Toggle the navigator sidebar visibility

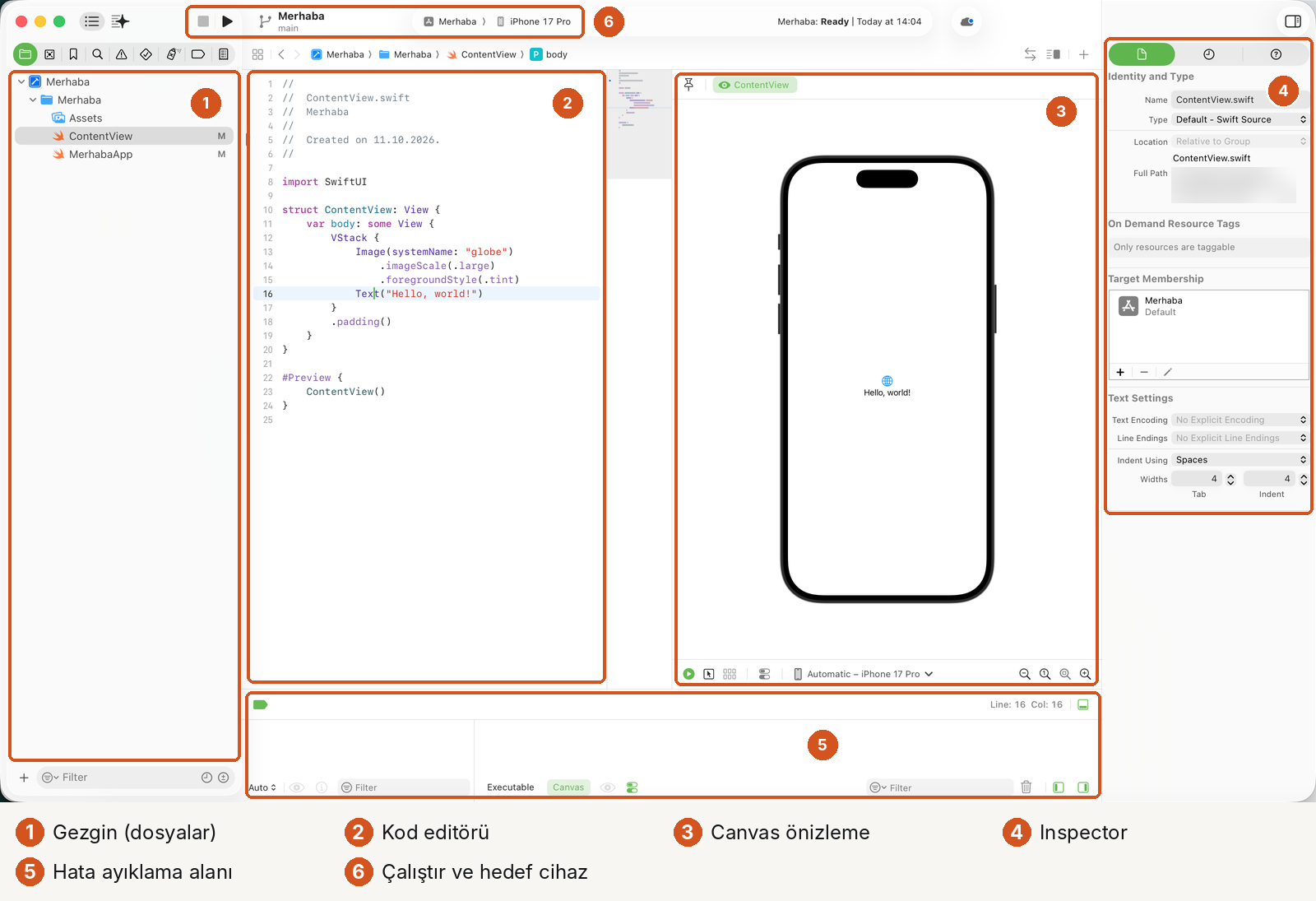coord(92,21)
